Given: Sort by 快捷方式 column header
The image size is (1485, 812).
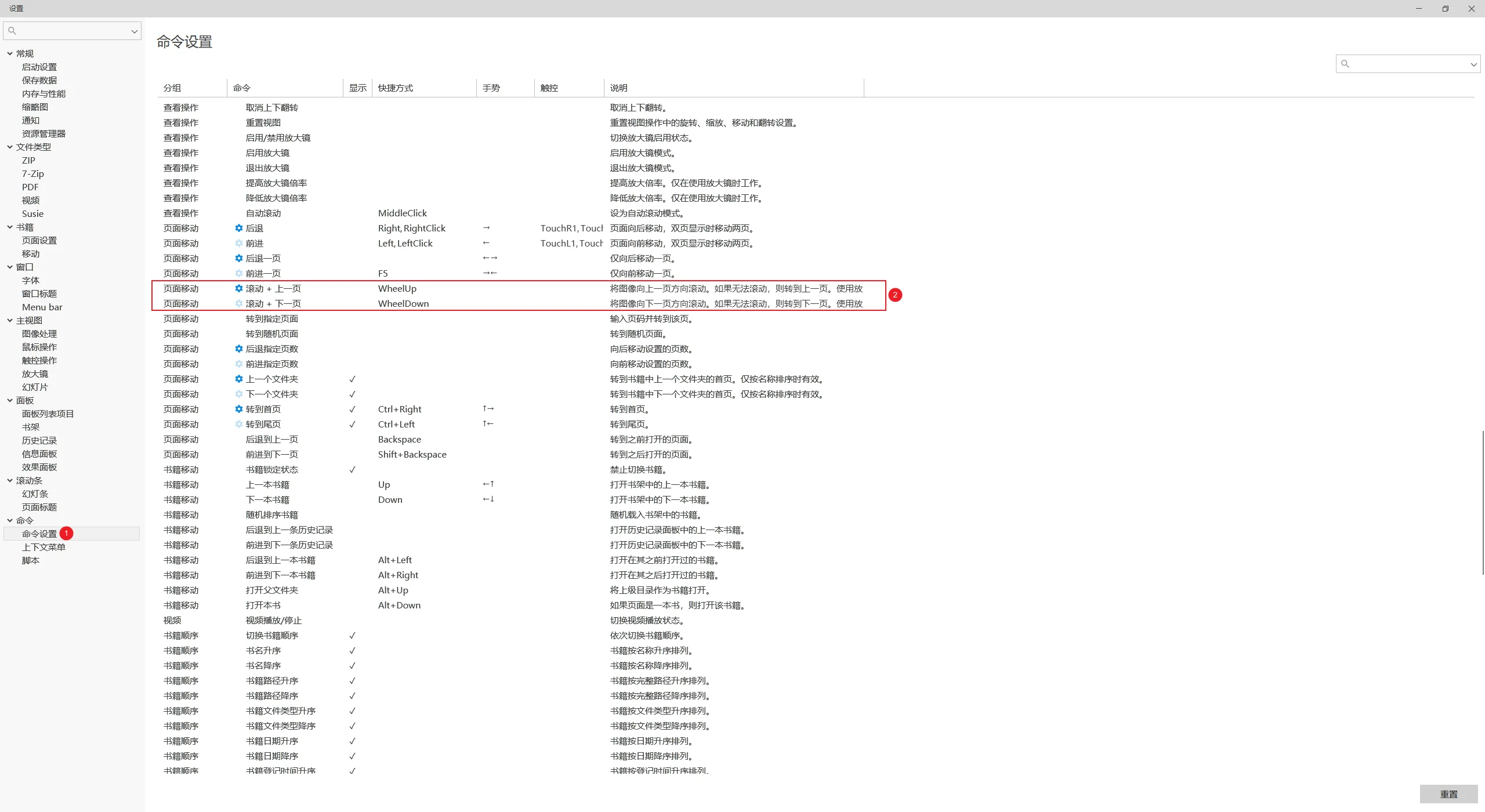Looking at the screenshot, I should [x=396, y=88].
